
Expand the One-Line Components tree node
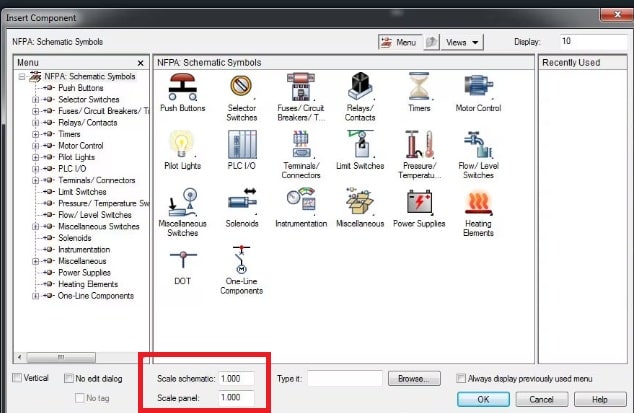coord(36,296)
